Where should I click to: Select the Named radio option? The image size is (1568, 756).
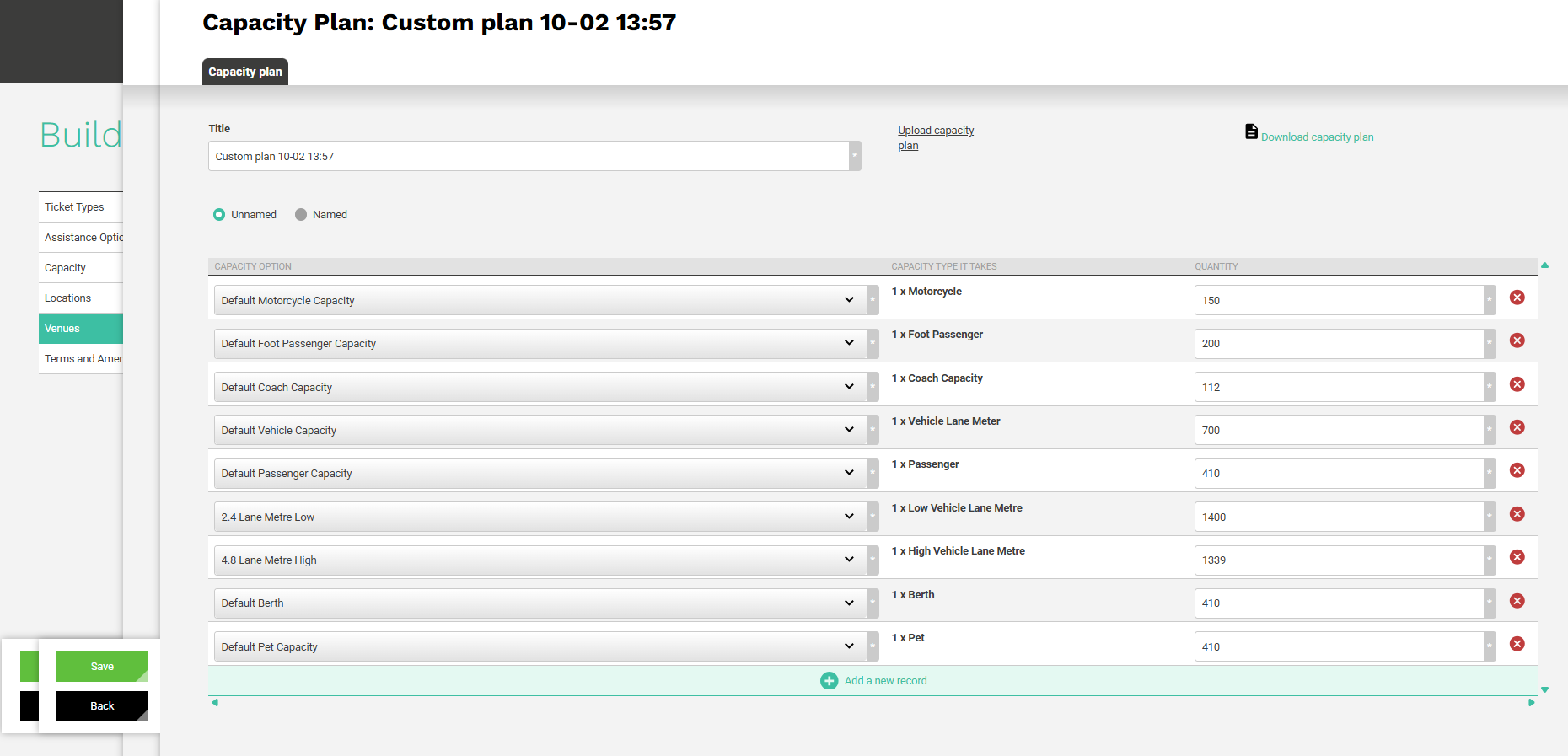(x=301, y=215)
